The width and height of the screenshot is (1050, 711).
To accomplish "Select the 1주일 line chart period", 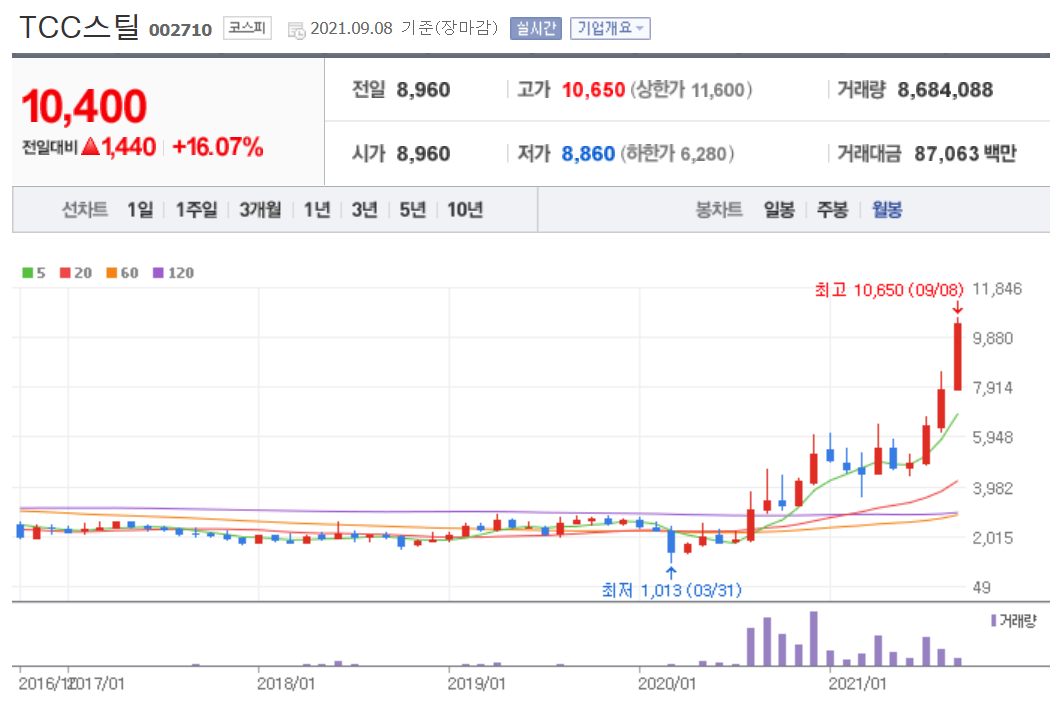I will pyautogui.click(x=196, y=210).
